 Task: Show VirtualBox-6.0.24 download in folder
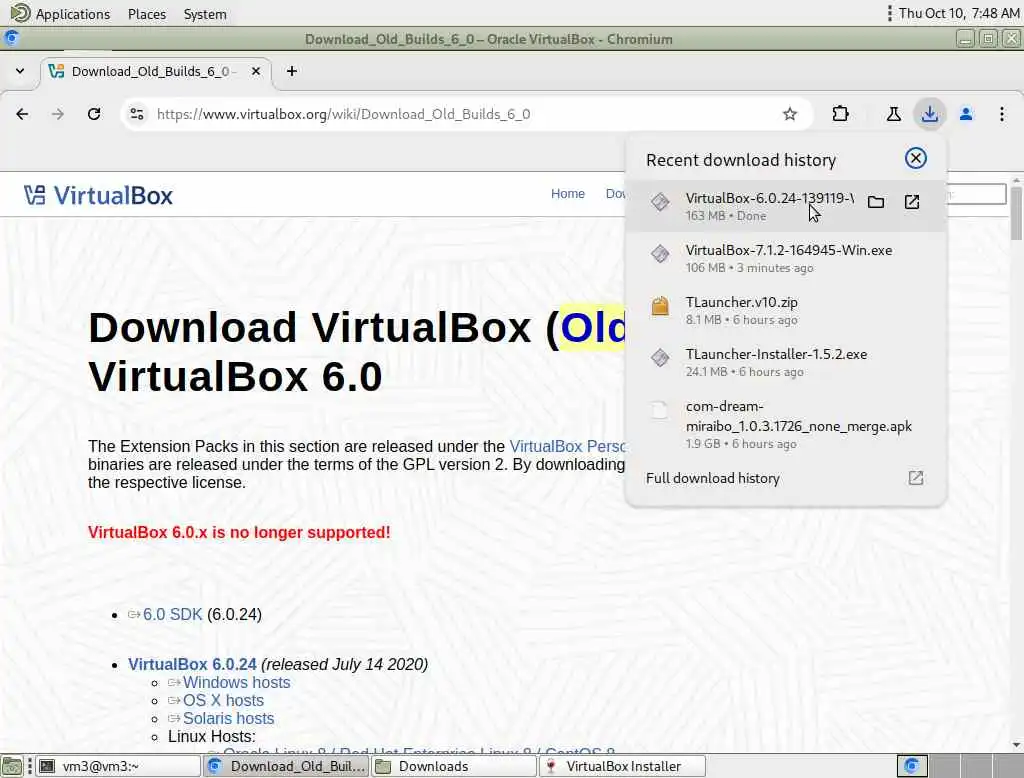[876, 202]
